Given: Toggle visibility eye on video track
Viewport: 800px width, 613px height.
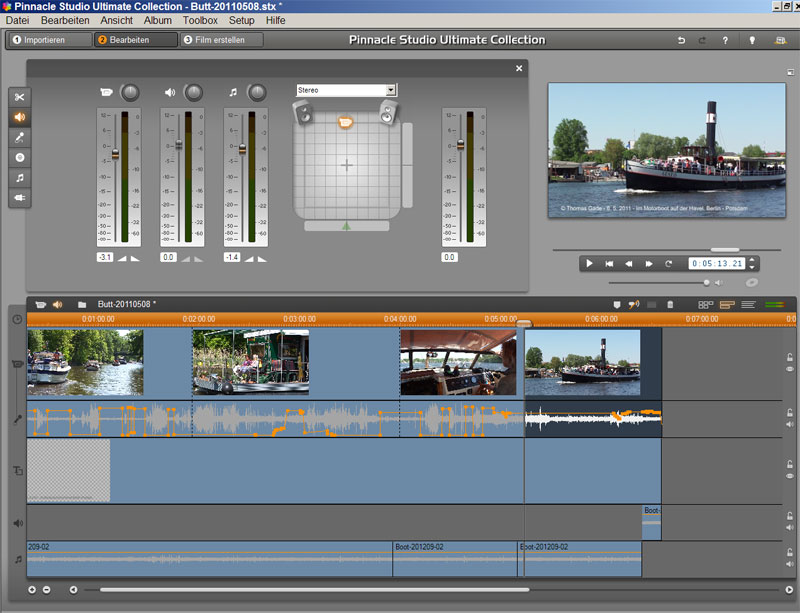Looking at the screenshot, I should [789, 369].
